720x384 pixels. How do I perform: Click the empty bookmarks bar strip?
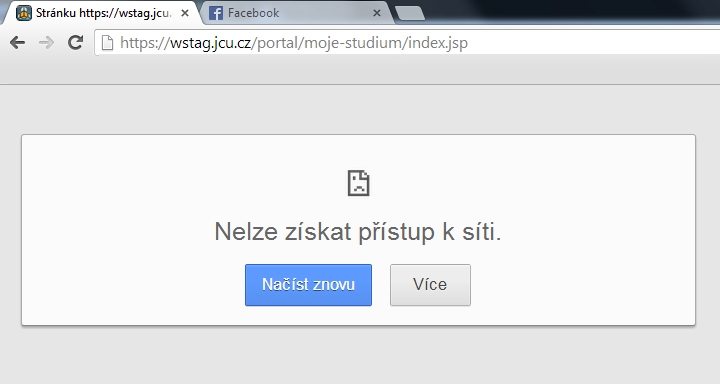tap(360, 71)
